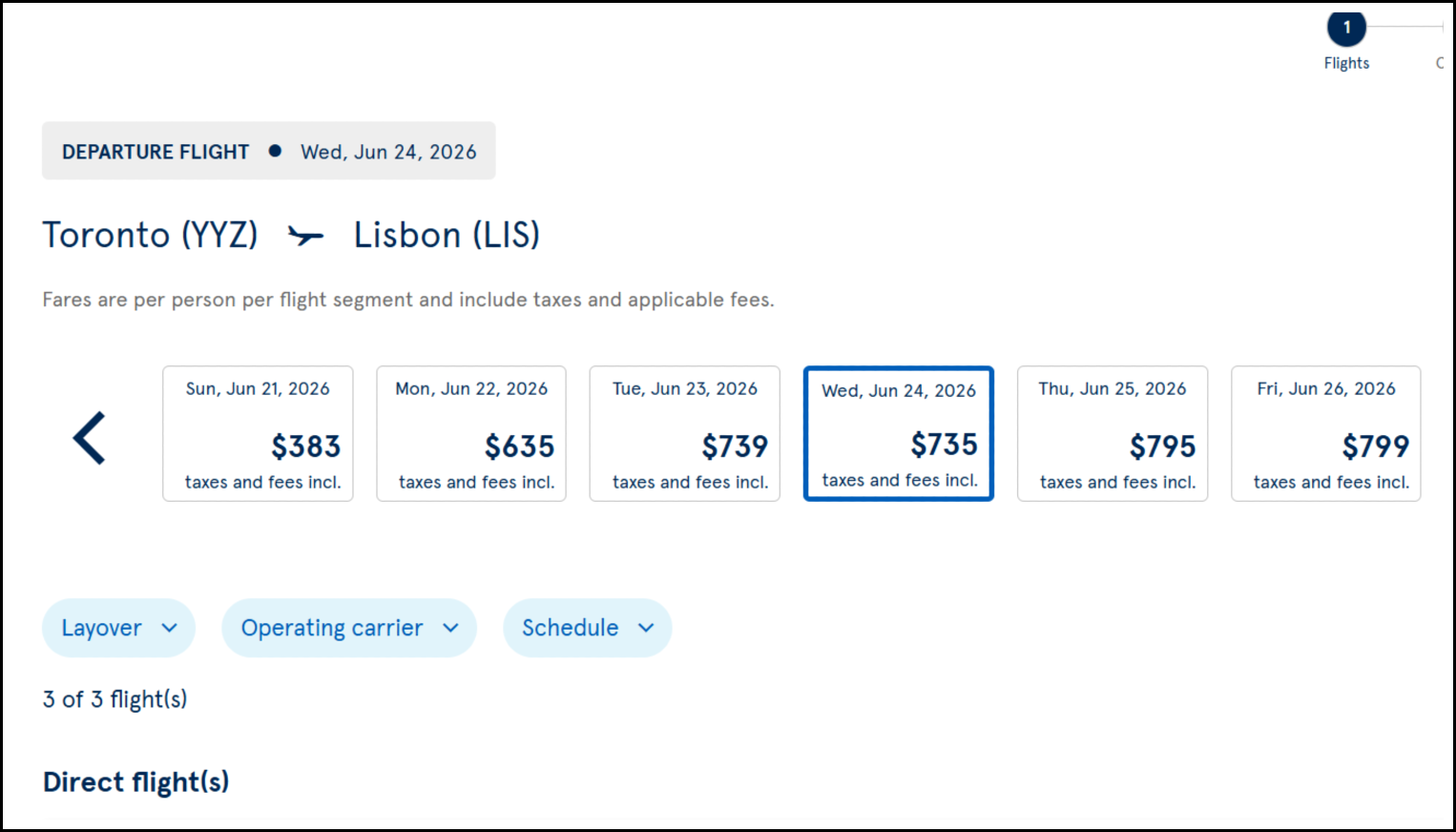Select the Sun, Jun 21 fare of $383
The width and height of the screenshot is (1456, 832).
coord(258,433)
